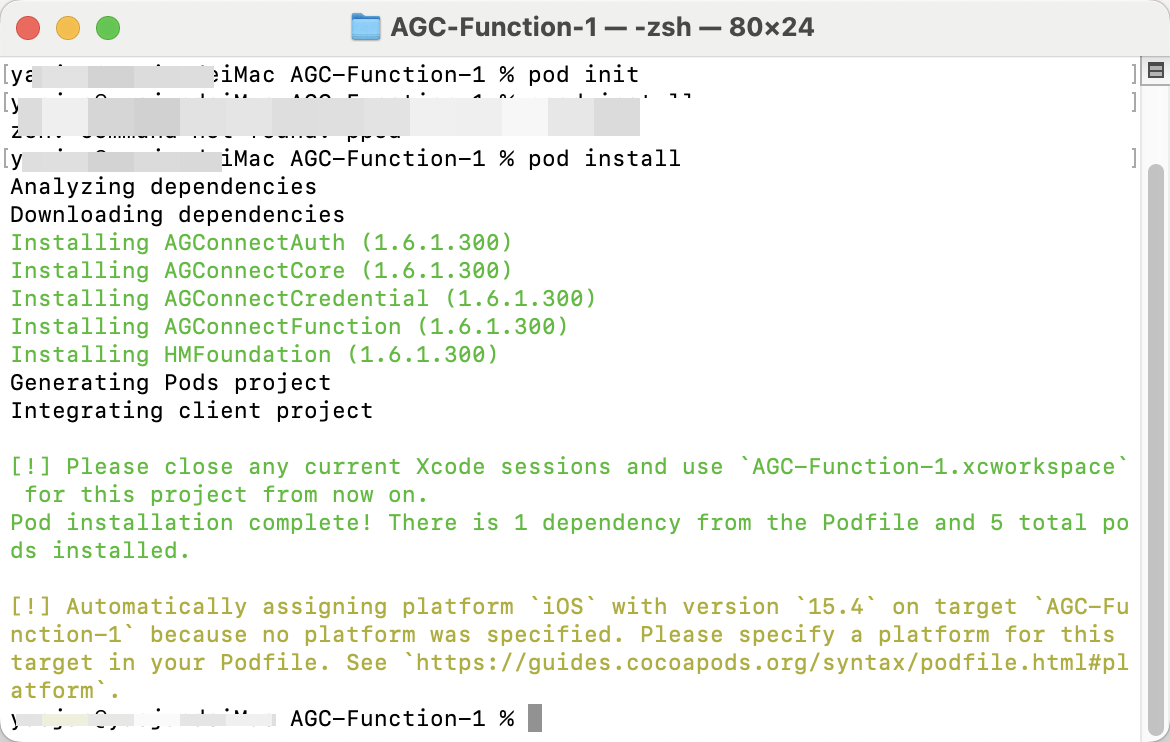Close the terminal with the red button
This screenshot has width=1170, height=742.
point(28,28)
